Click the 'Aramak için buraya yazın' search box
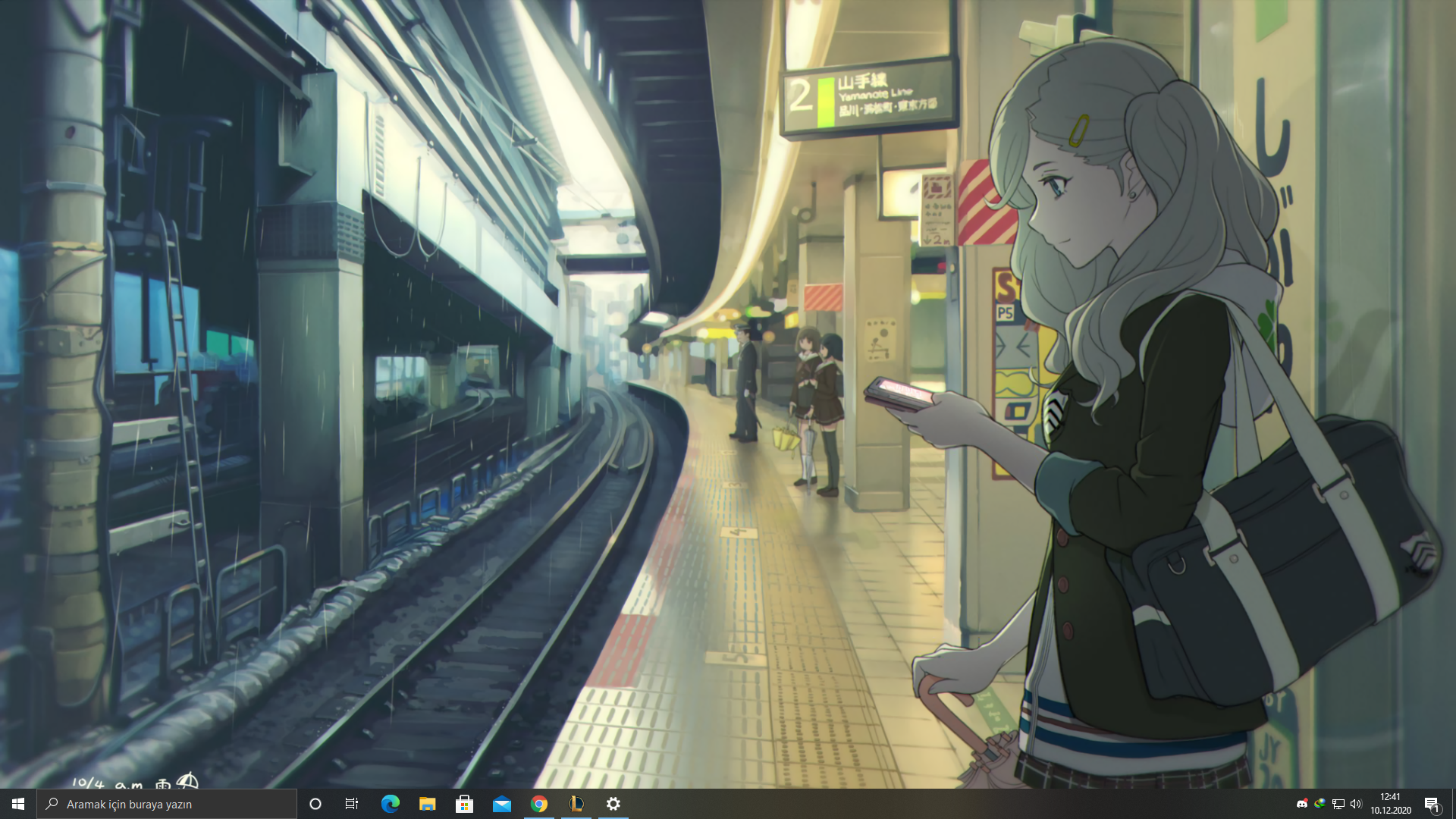 pos(174,804)
